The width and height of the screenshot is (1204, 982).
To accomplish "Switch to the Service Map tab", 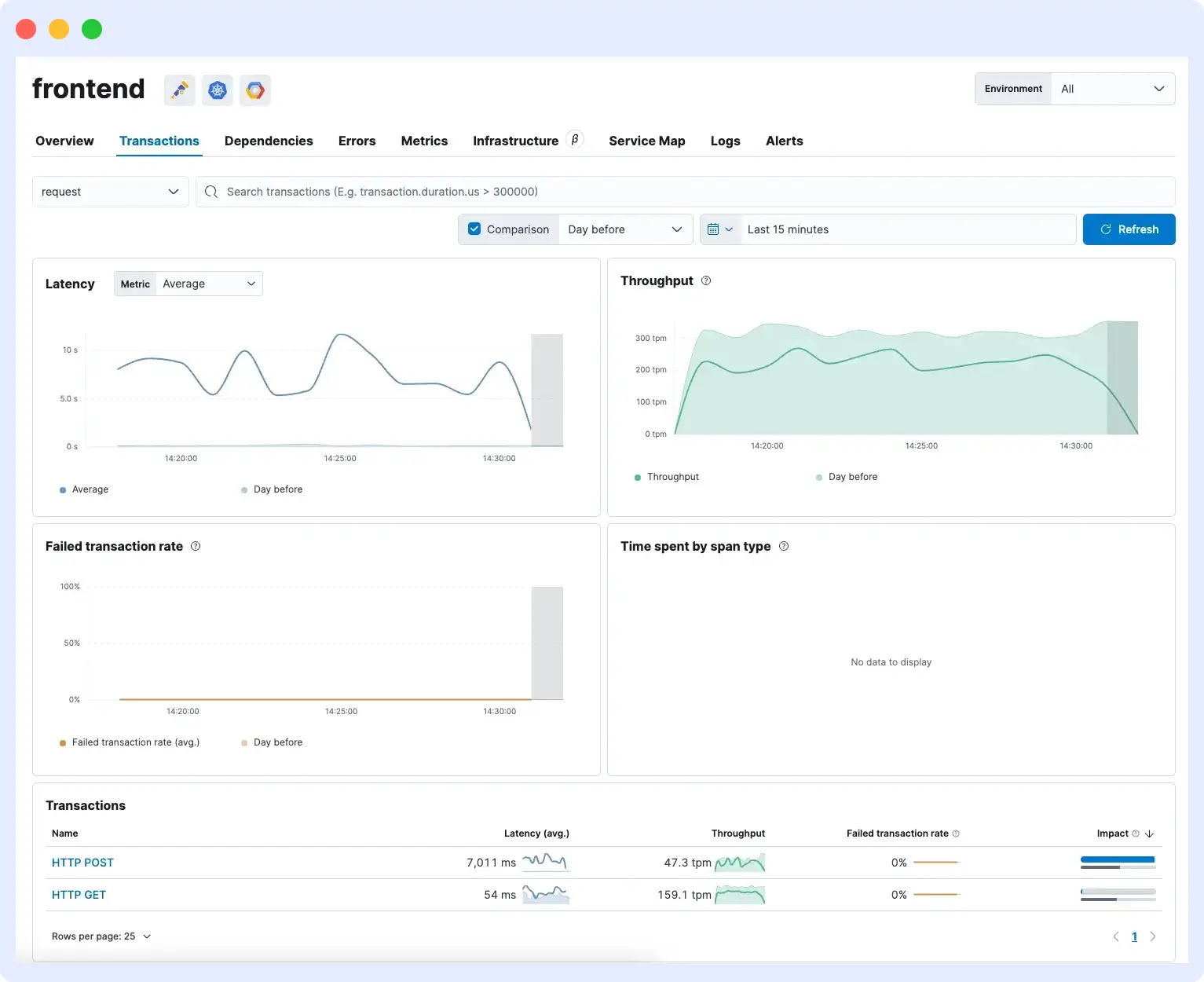I will click(647, 141).
